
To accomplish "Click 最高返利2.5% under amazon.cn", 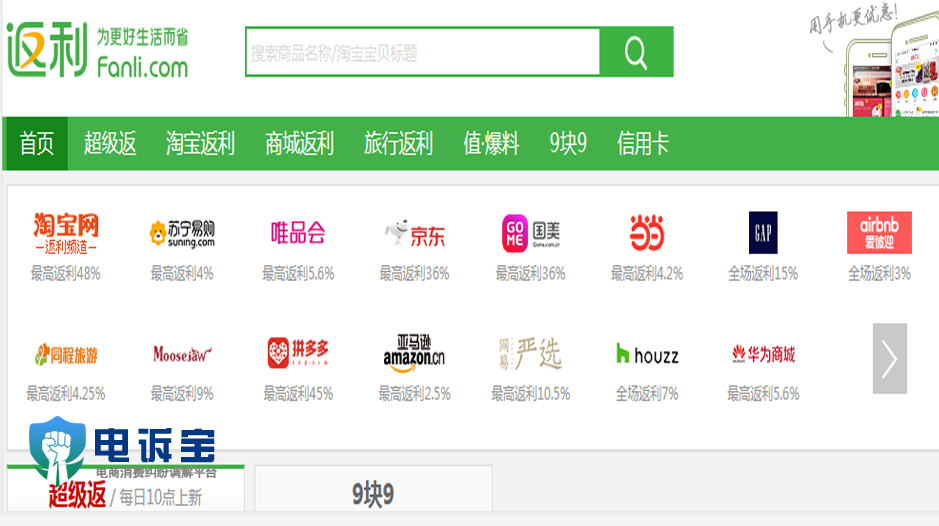I will [x=414, y=394].
